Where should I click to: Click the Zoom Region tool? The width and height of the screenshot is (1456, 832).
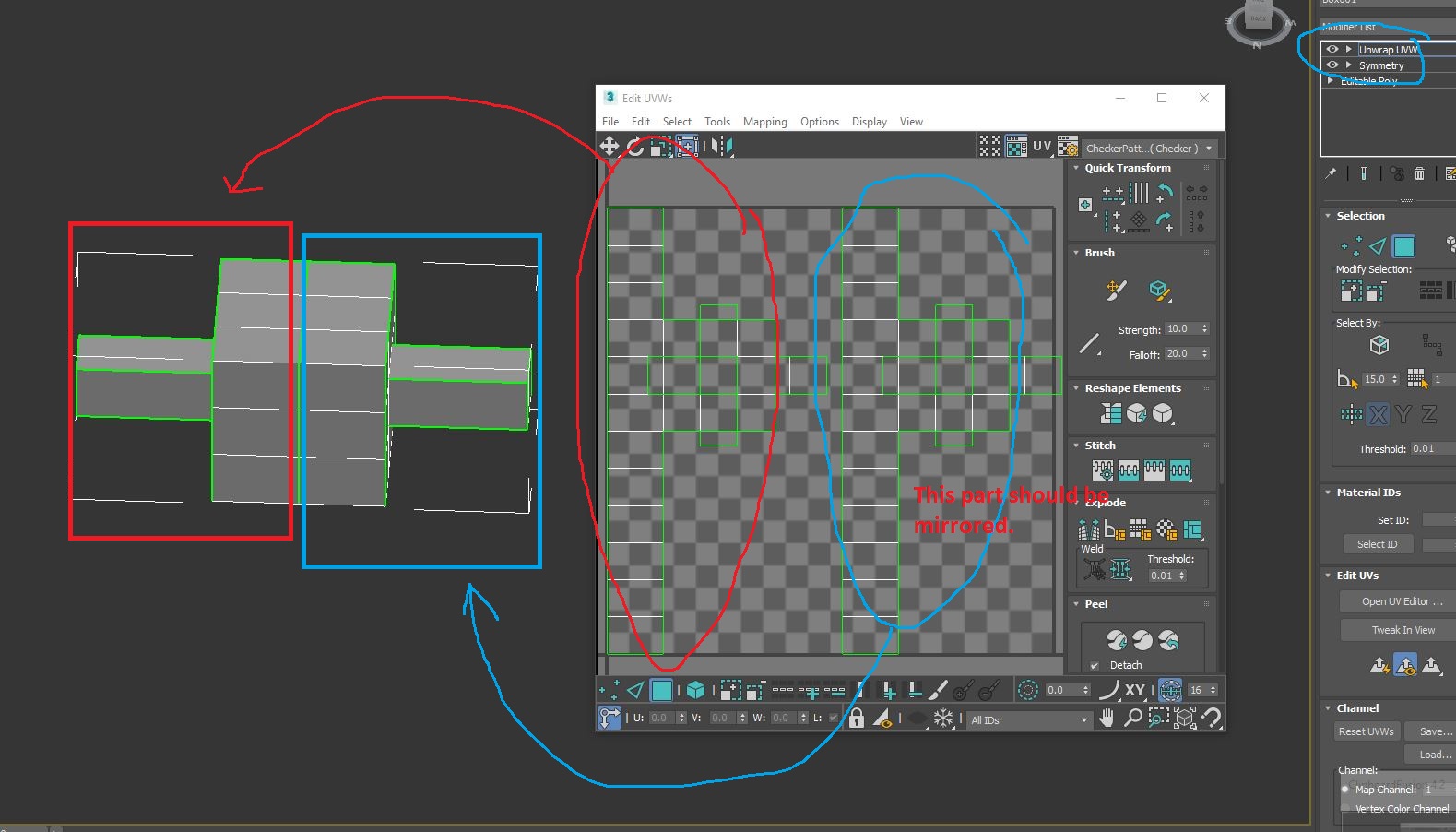point(1158,718)
